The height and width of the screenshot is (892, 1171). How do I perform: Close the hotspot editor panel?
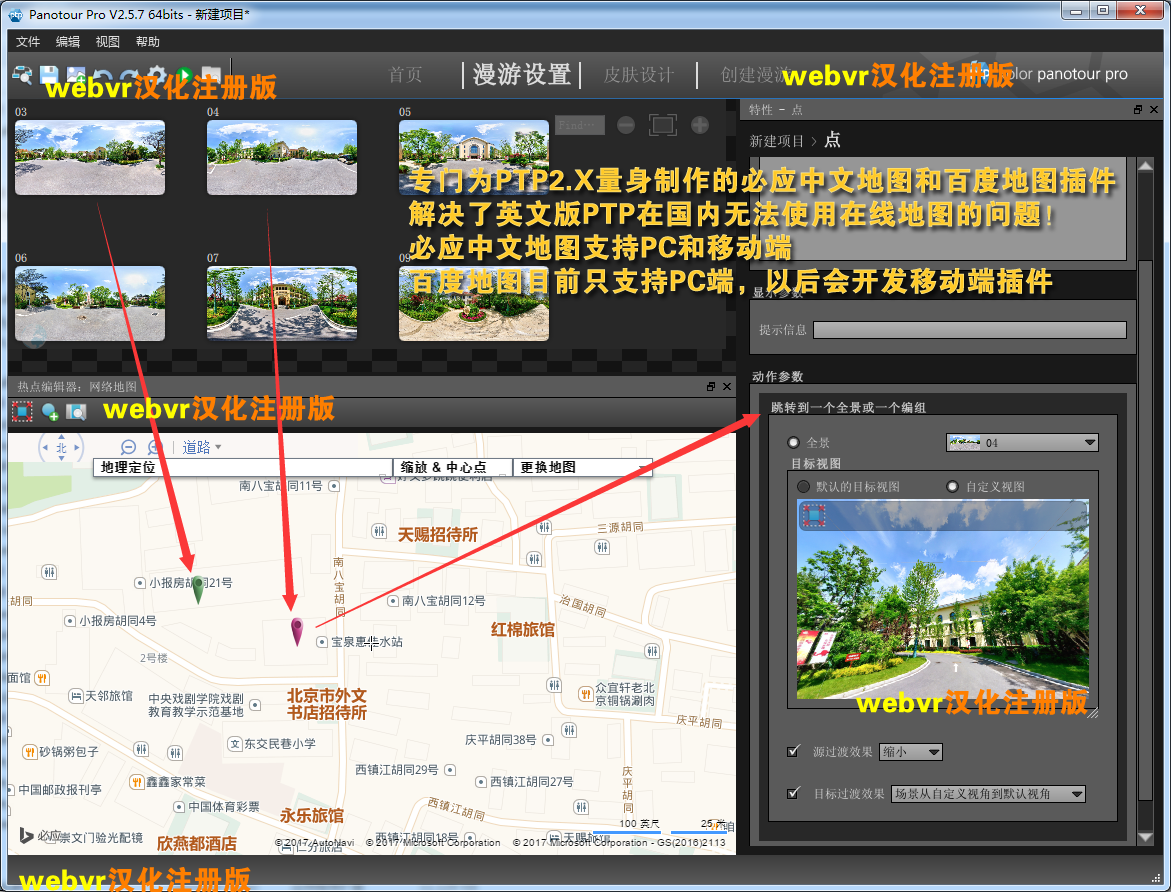(727, 386)
